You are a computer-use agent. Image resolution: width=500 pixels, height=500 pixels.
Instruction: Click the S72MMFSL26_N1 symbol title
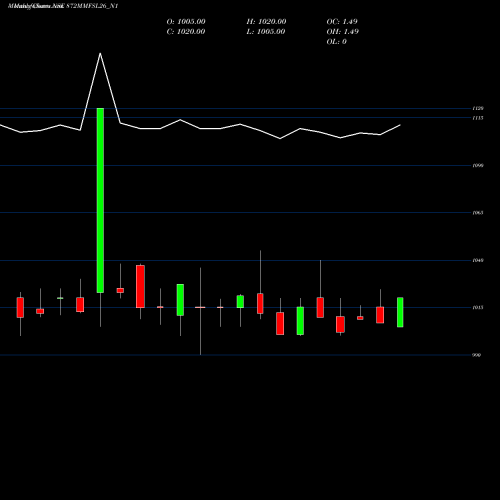92,6
